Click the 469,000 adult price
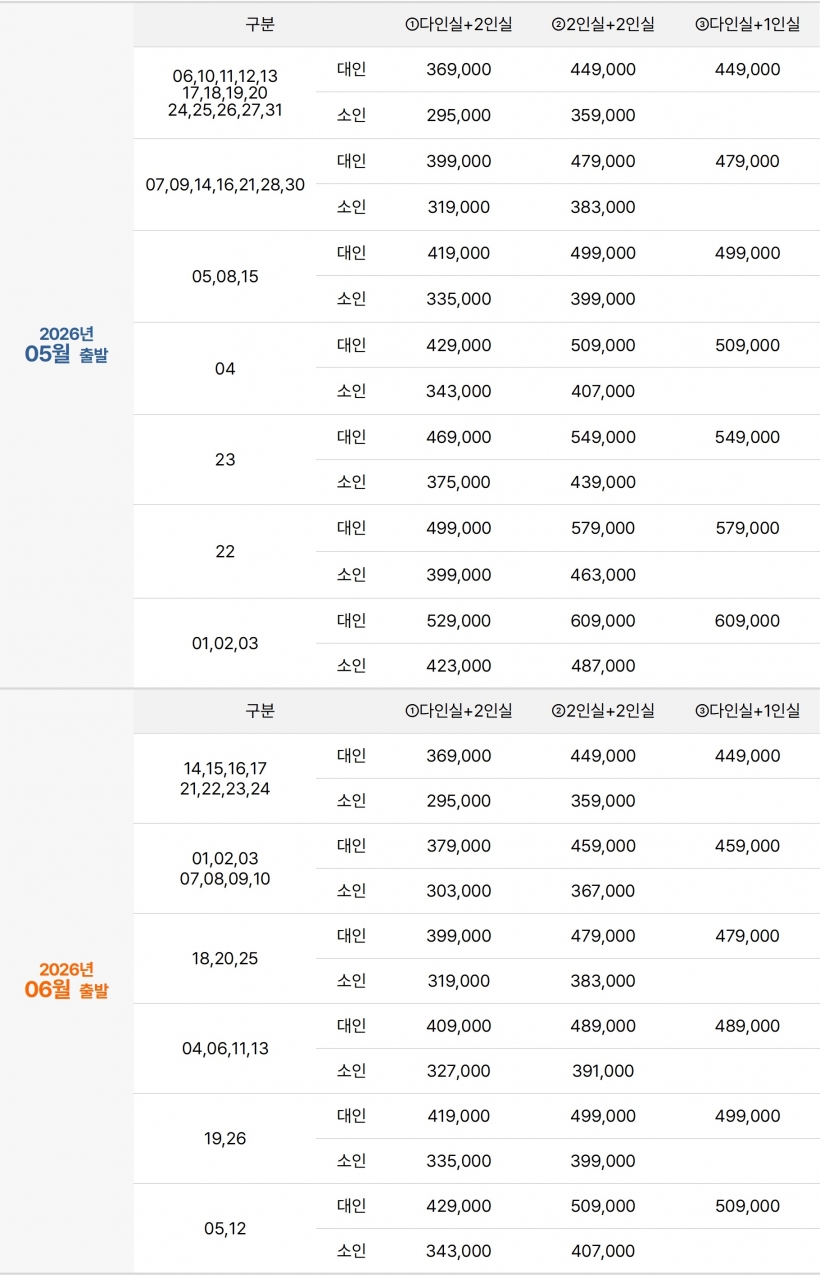The height and width of the screenshot is (1278, 820). coord(459,437)
